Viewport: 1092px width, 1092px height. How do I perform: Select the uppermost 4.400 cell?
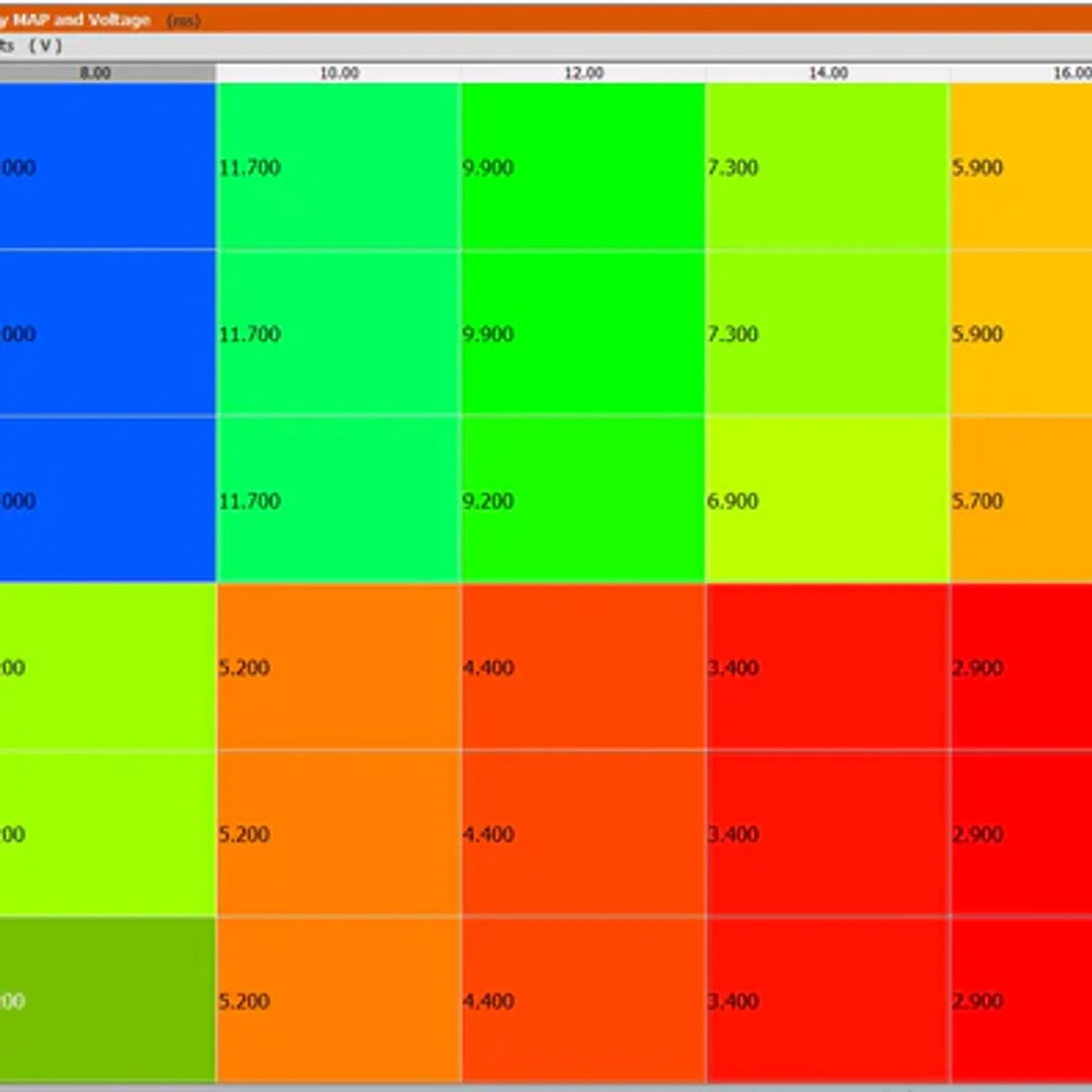click(x=583, y=667)
